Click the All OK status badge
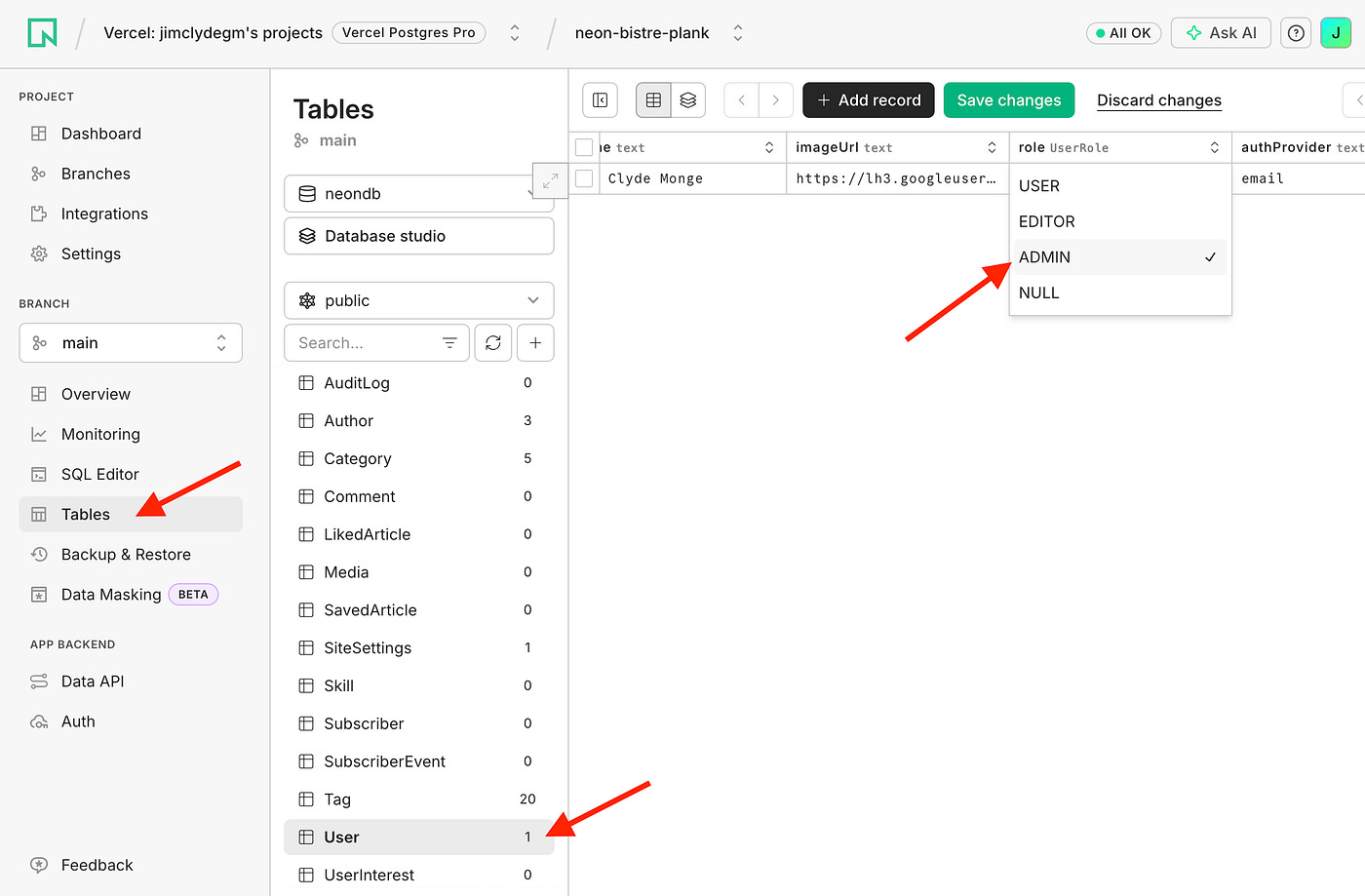 [1123, 33]
